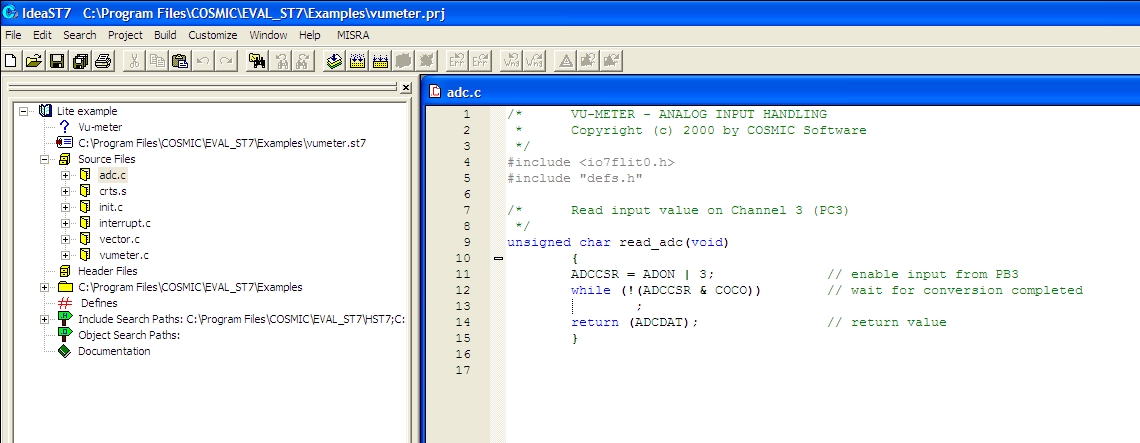Expand the adc.c tree node
This screenshot has width=1140, height=443.
pyautogui.click(x=65, y=175)
